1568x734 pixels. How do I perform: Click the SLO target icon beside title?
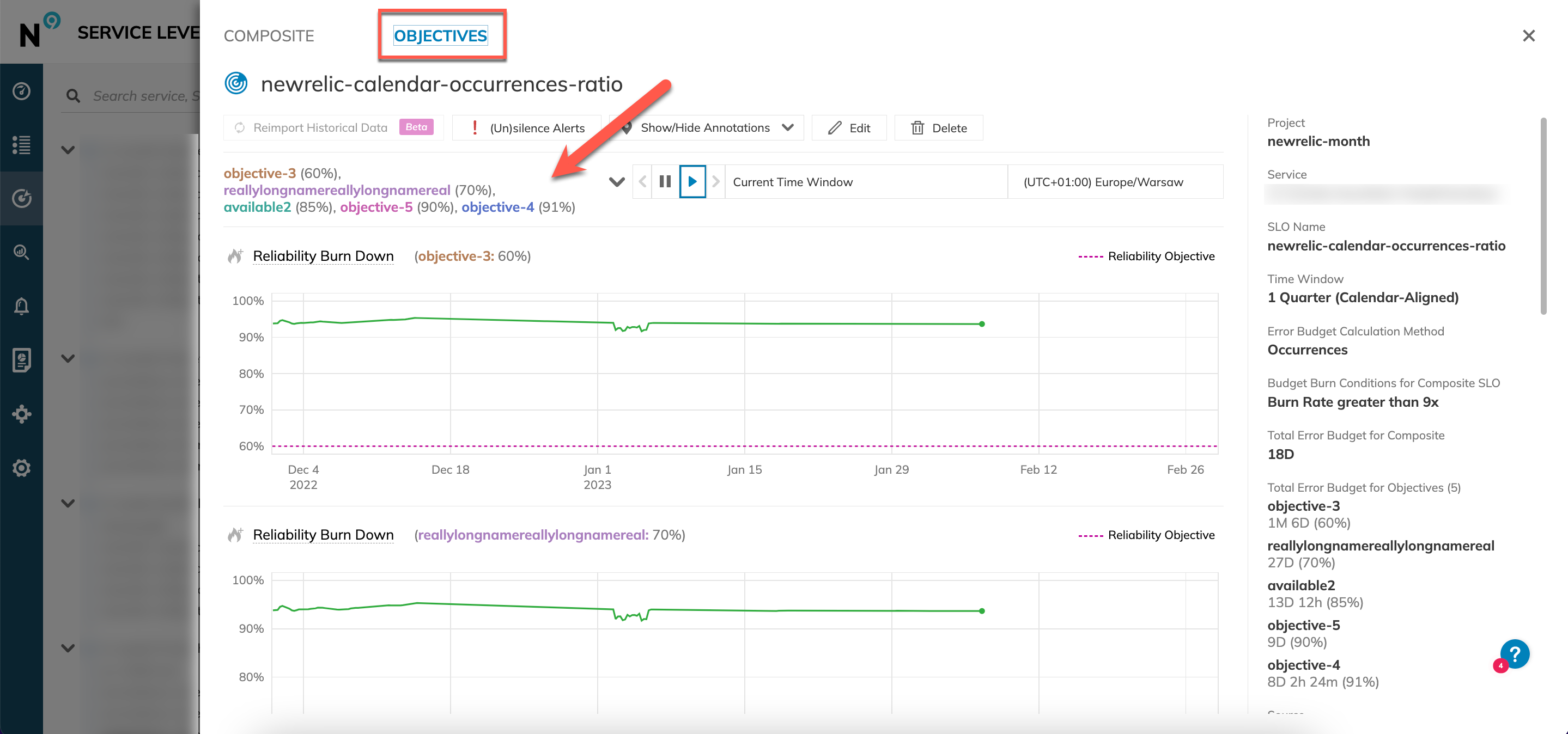pyautogui.click(x=236, y=83)
